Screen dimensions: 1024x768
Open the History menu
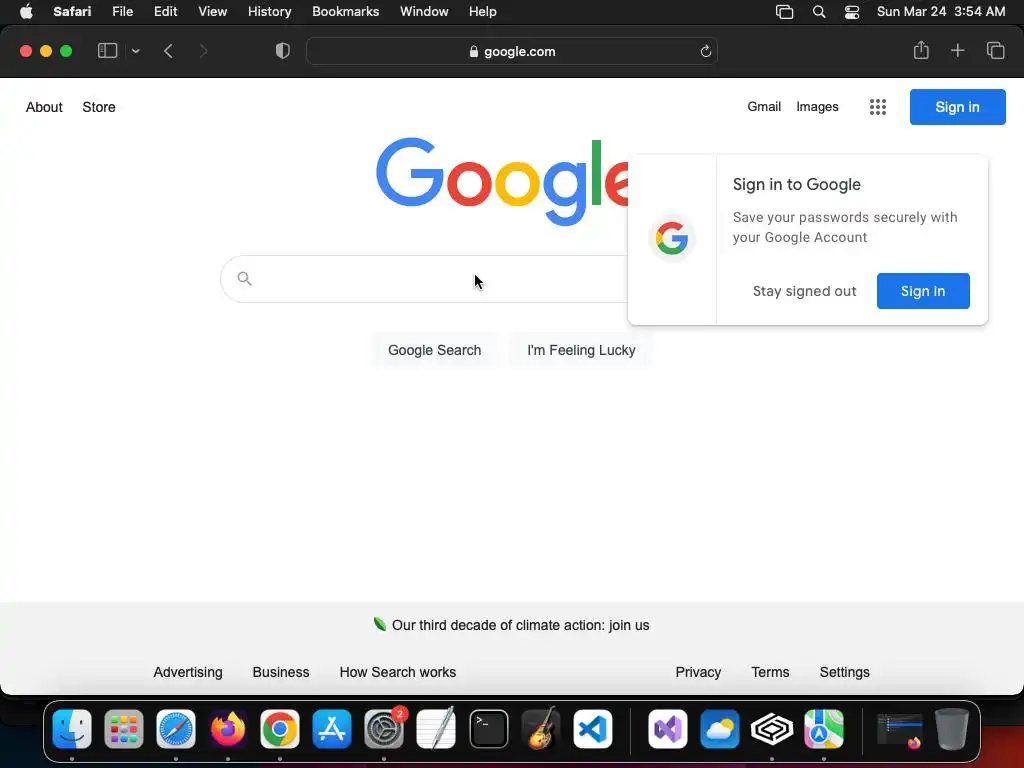point(269,12)
